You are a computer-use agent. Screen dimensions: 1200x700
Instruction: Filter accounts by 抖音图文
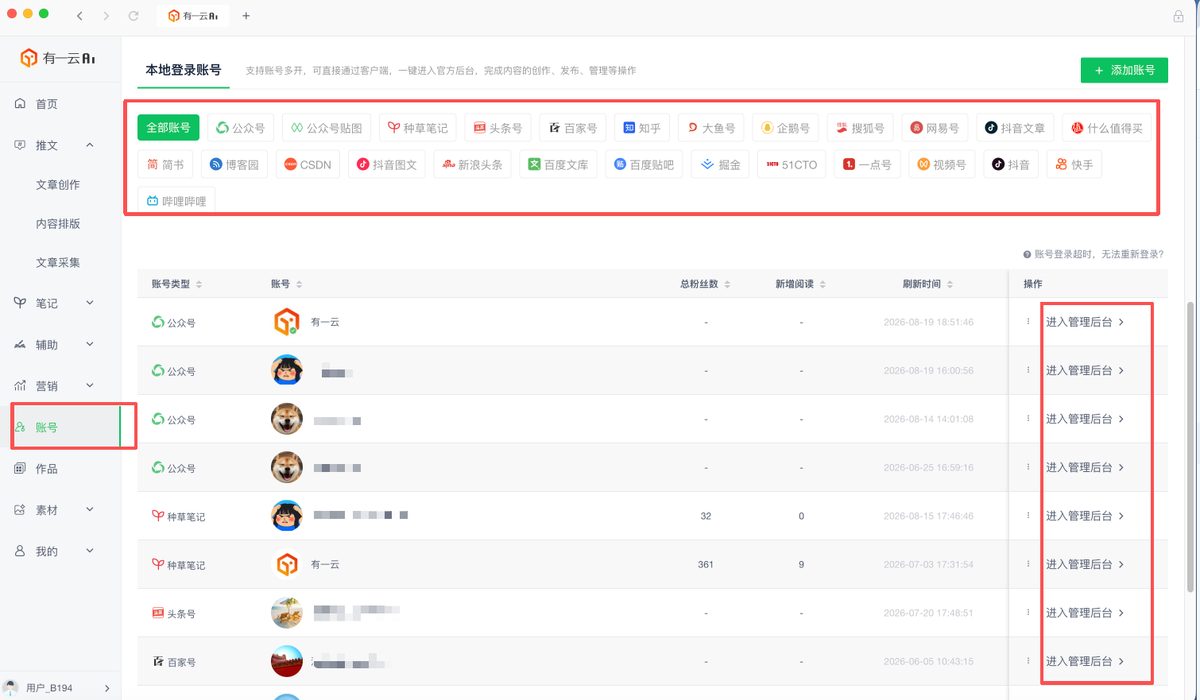coord(388,165)
